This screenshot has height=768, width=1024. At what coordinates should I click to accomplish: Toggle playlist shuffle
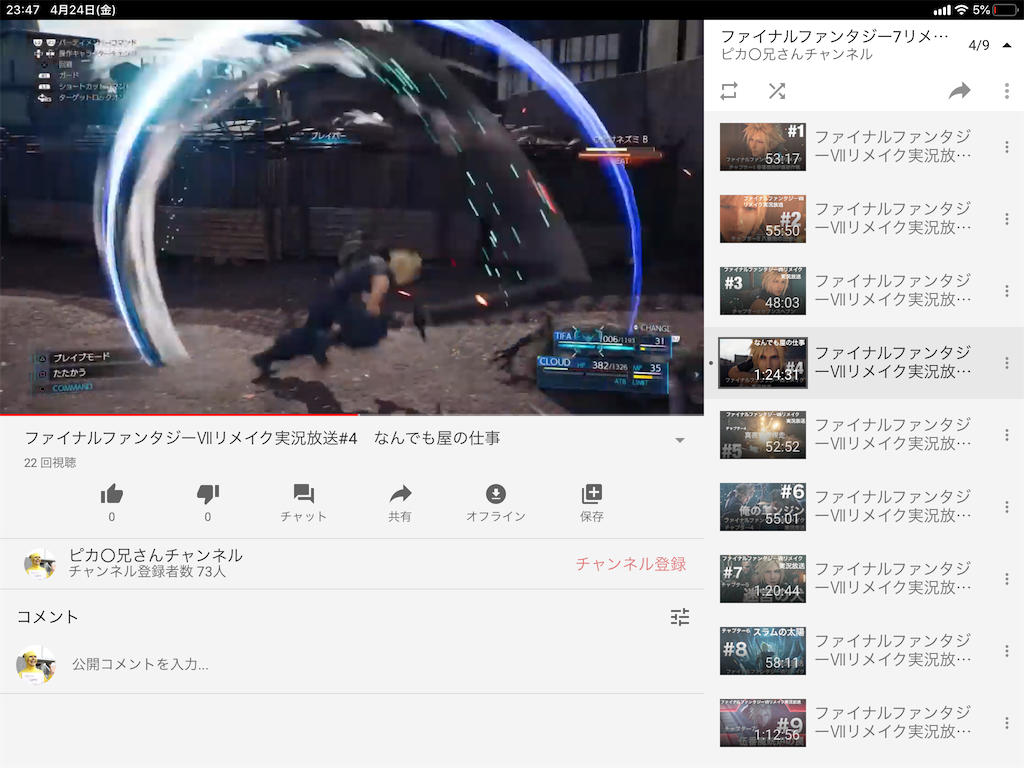(776, 91)
